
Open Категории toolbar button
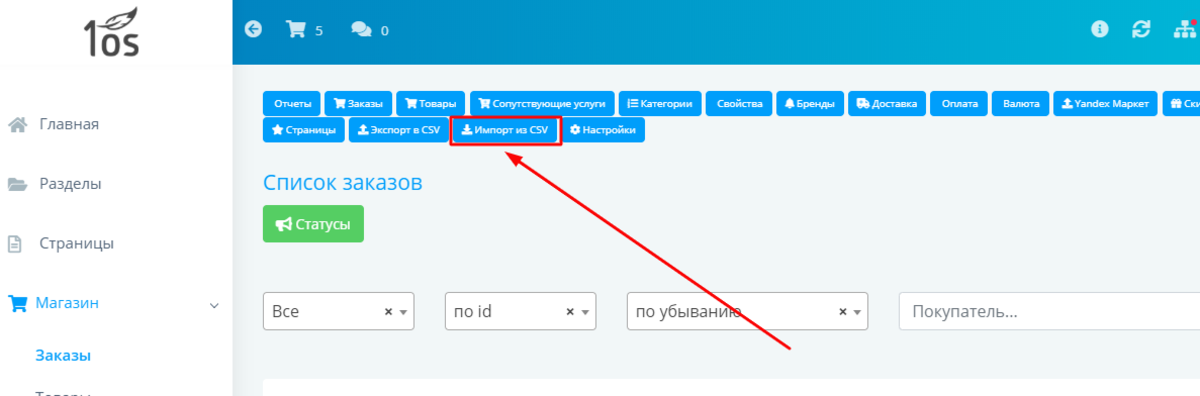(x=660, y=103)
